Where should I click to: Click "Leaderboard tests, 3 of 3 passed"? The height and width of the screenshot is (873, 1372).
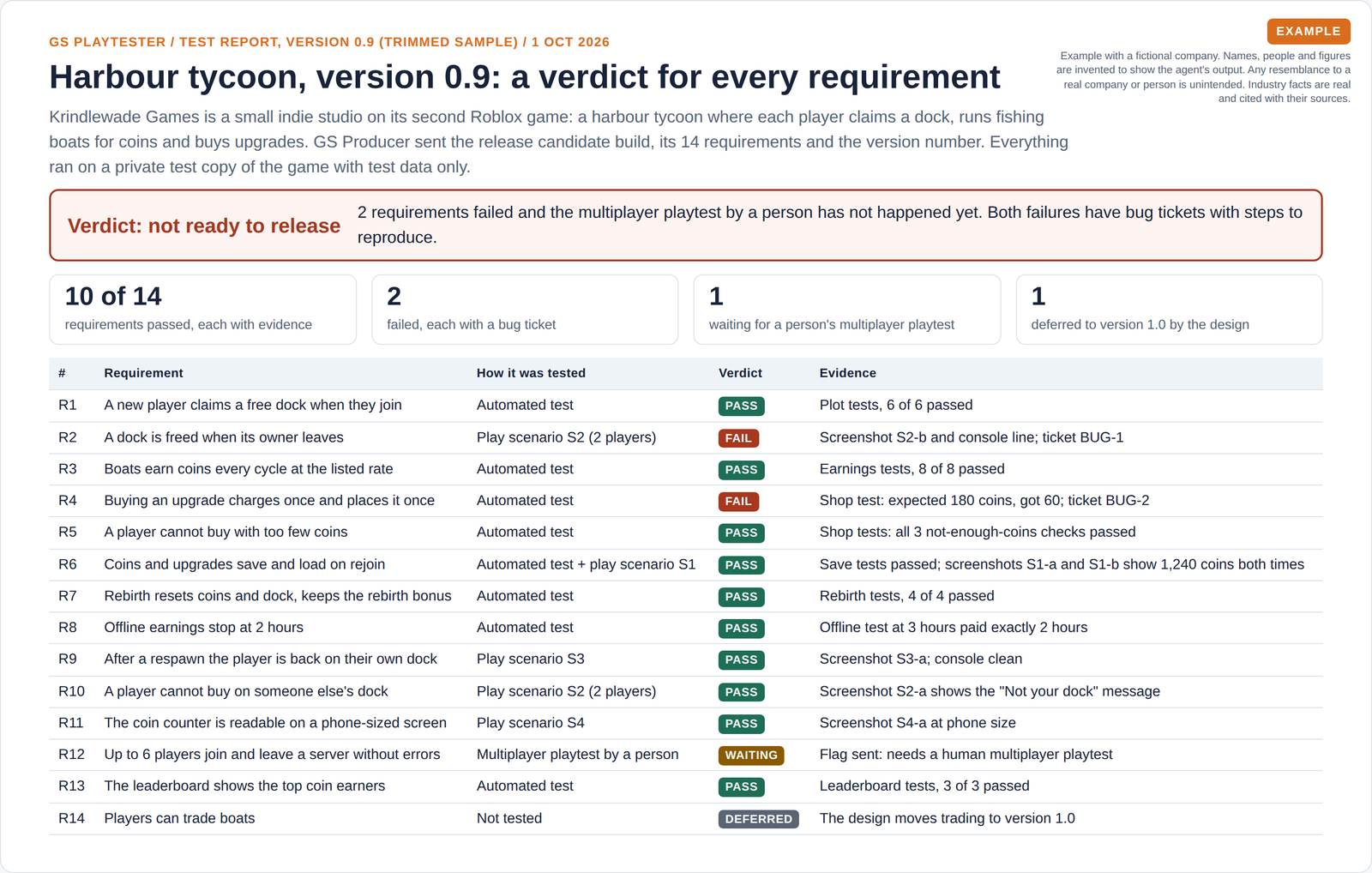click(x=924, y=786)
